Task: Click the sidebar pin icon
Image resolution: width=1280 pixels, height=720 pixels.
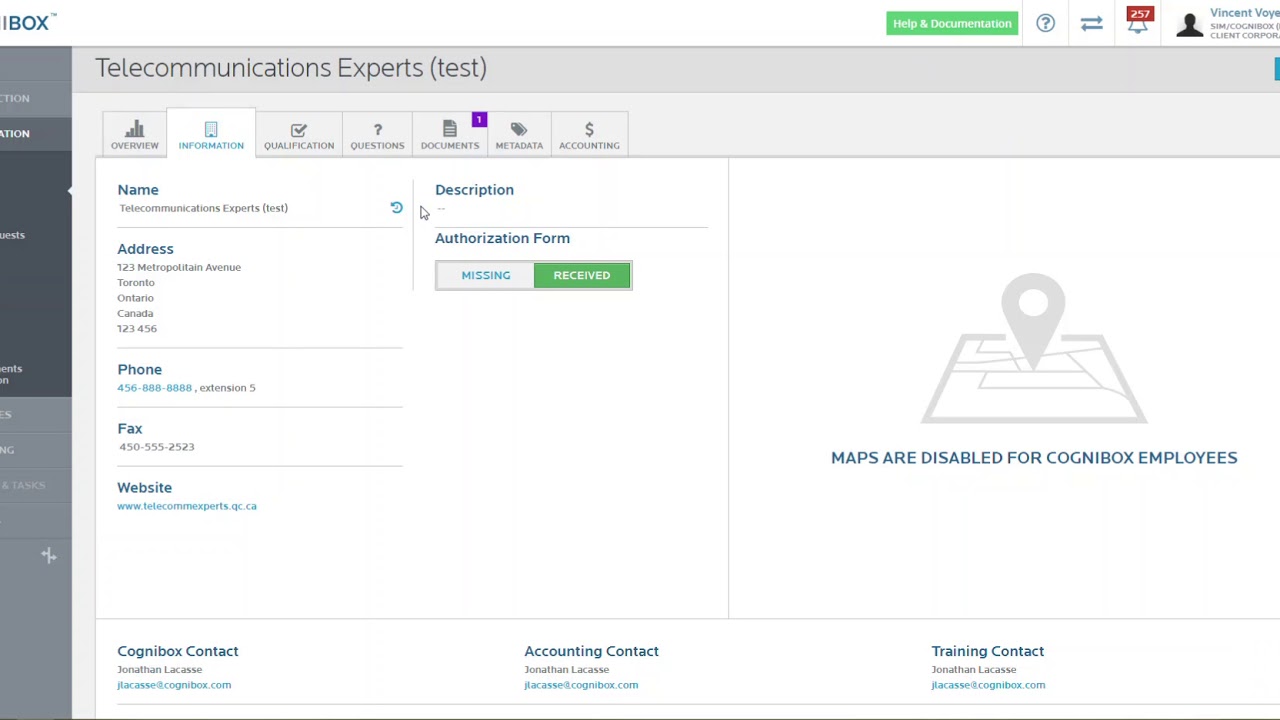Action: pyautogui.click(x=48, y=556)
